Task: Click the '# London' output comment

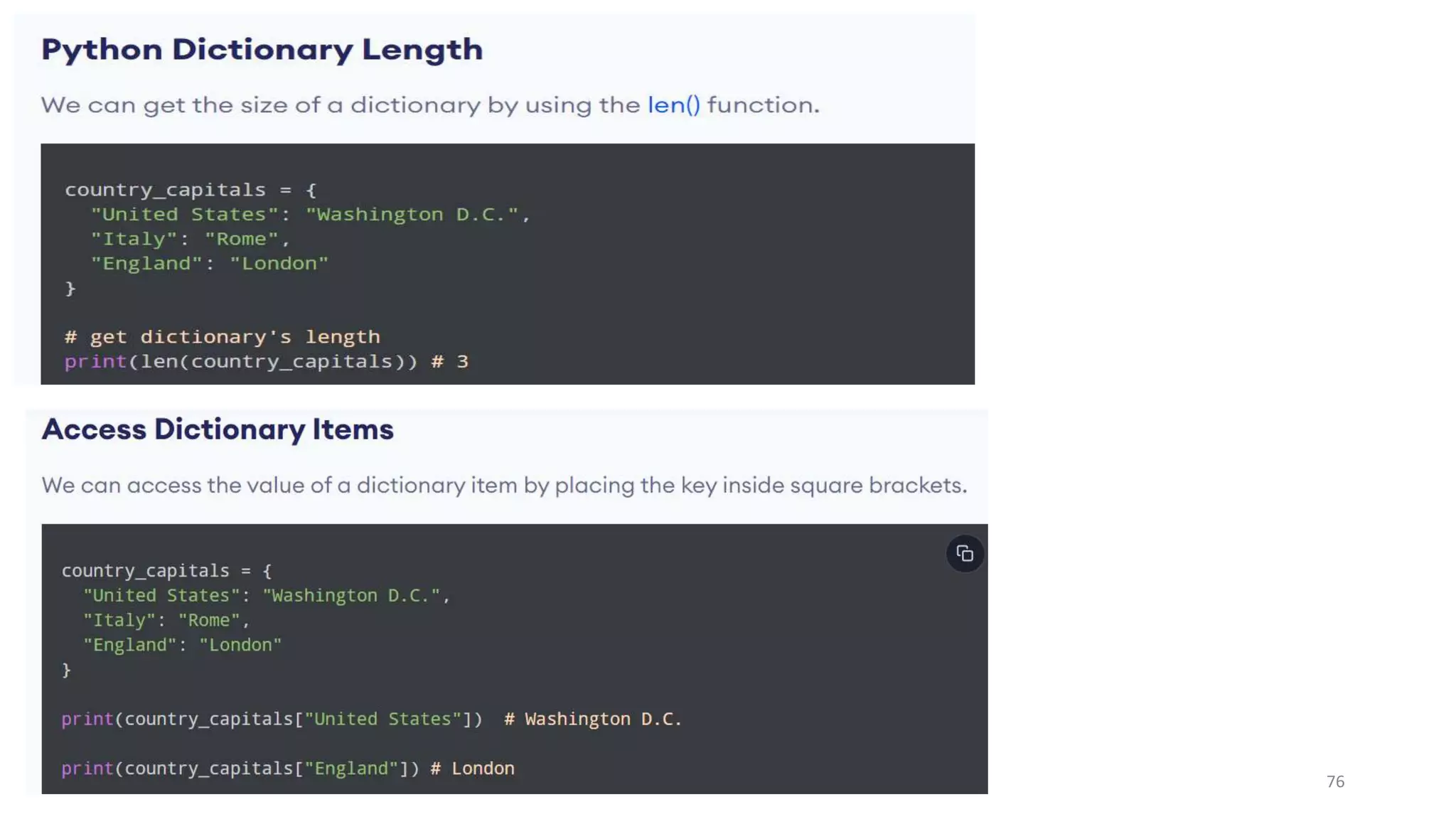Action: [x=472, y=769]
